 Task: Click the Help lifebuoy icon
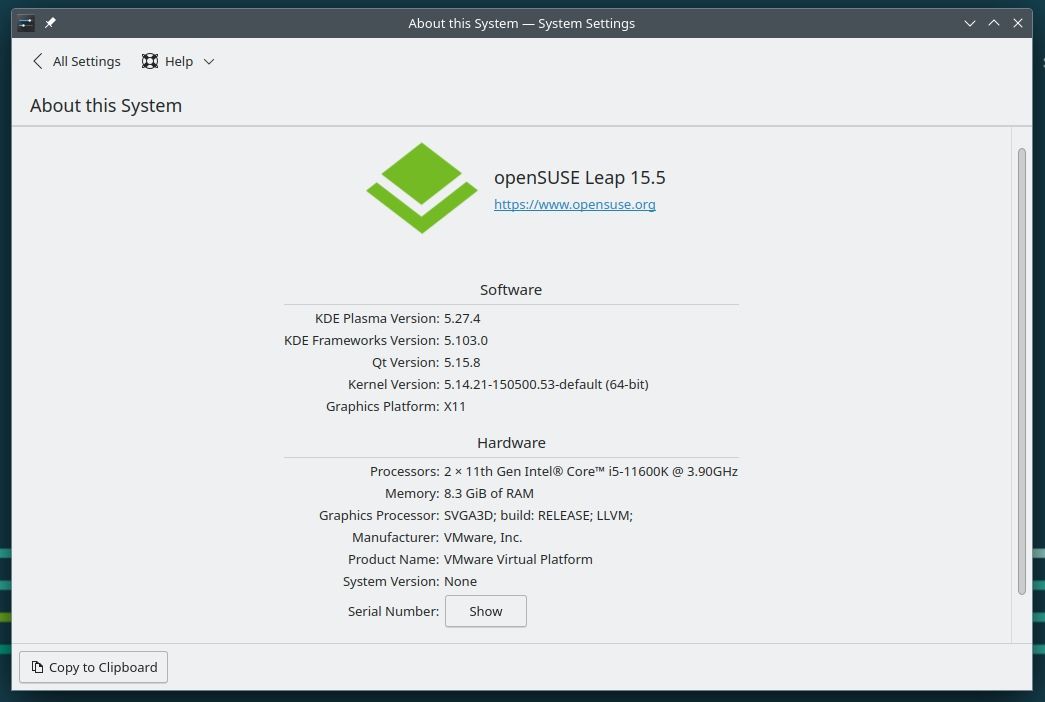coord(150,61)
